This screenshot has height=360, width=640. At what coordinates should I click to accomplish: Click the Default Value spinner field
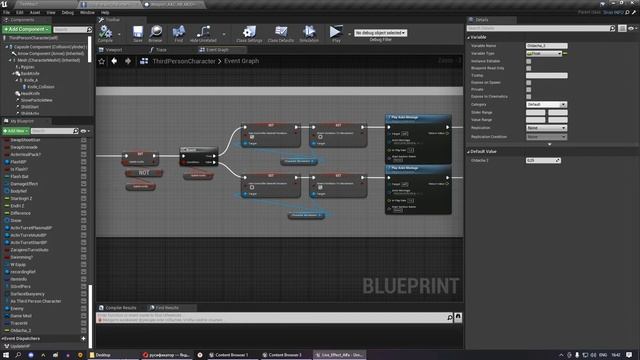tap(543, 160)
